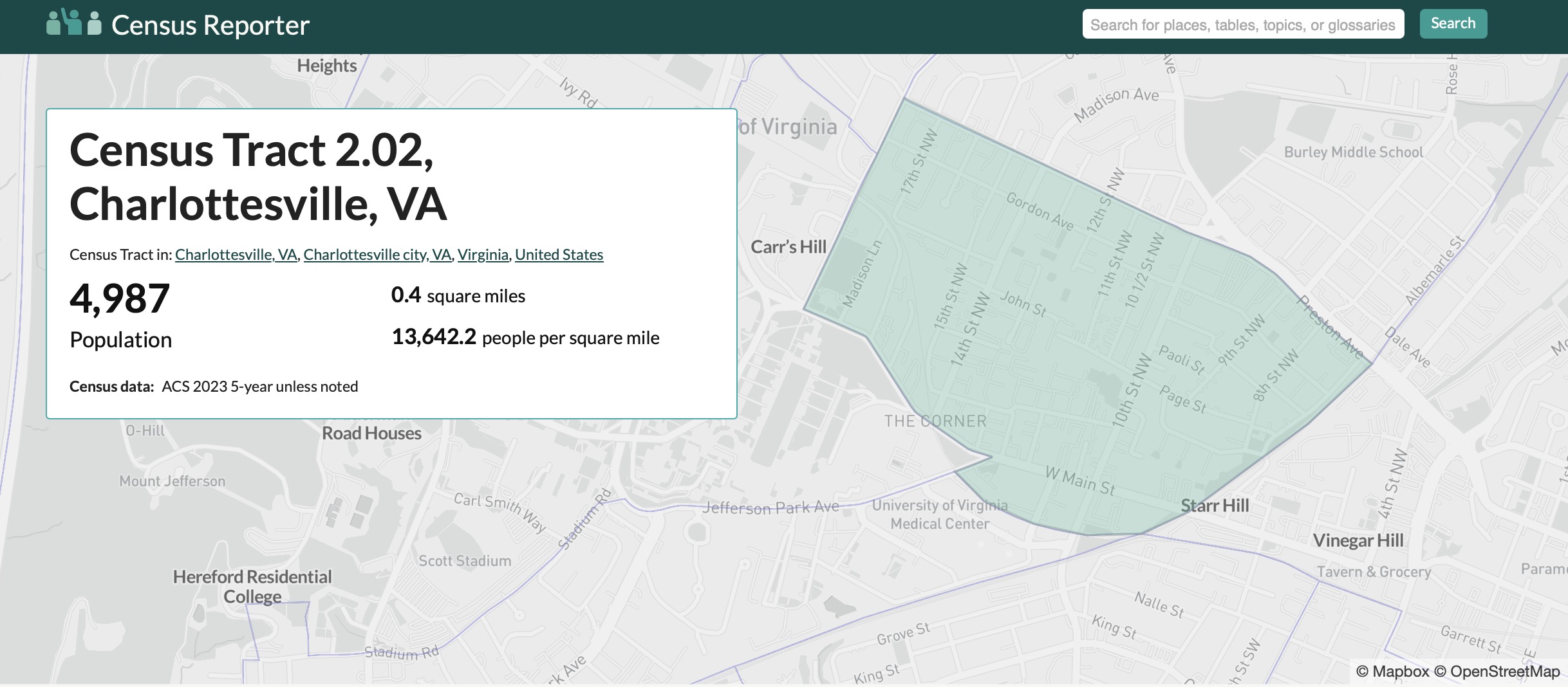Click University of Virginia Medical Center label
The width and height of the screenshot is (1568, 687).
click(x=939, y=515)
